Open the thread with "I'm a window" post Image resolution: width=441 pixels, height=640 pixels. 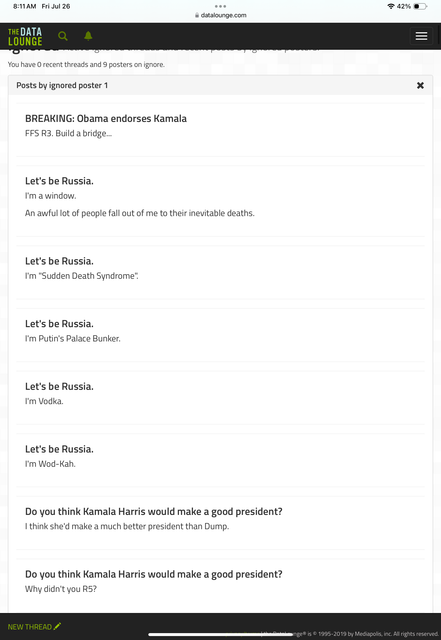pyautogui.click(x=59, y=181)
